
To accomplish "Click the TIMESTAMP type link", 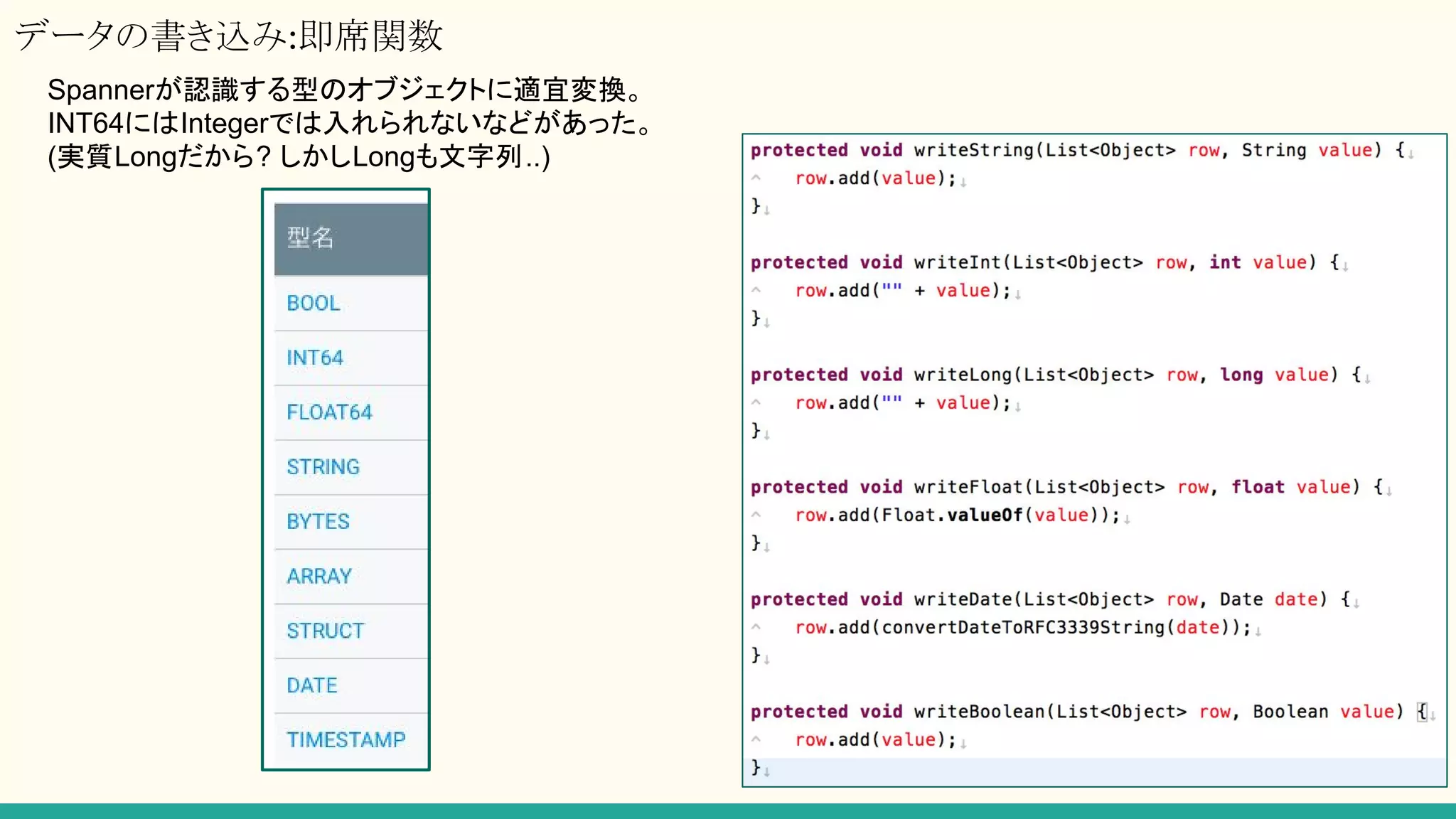I will 346,740.
